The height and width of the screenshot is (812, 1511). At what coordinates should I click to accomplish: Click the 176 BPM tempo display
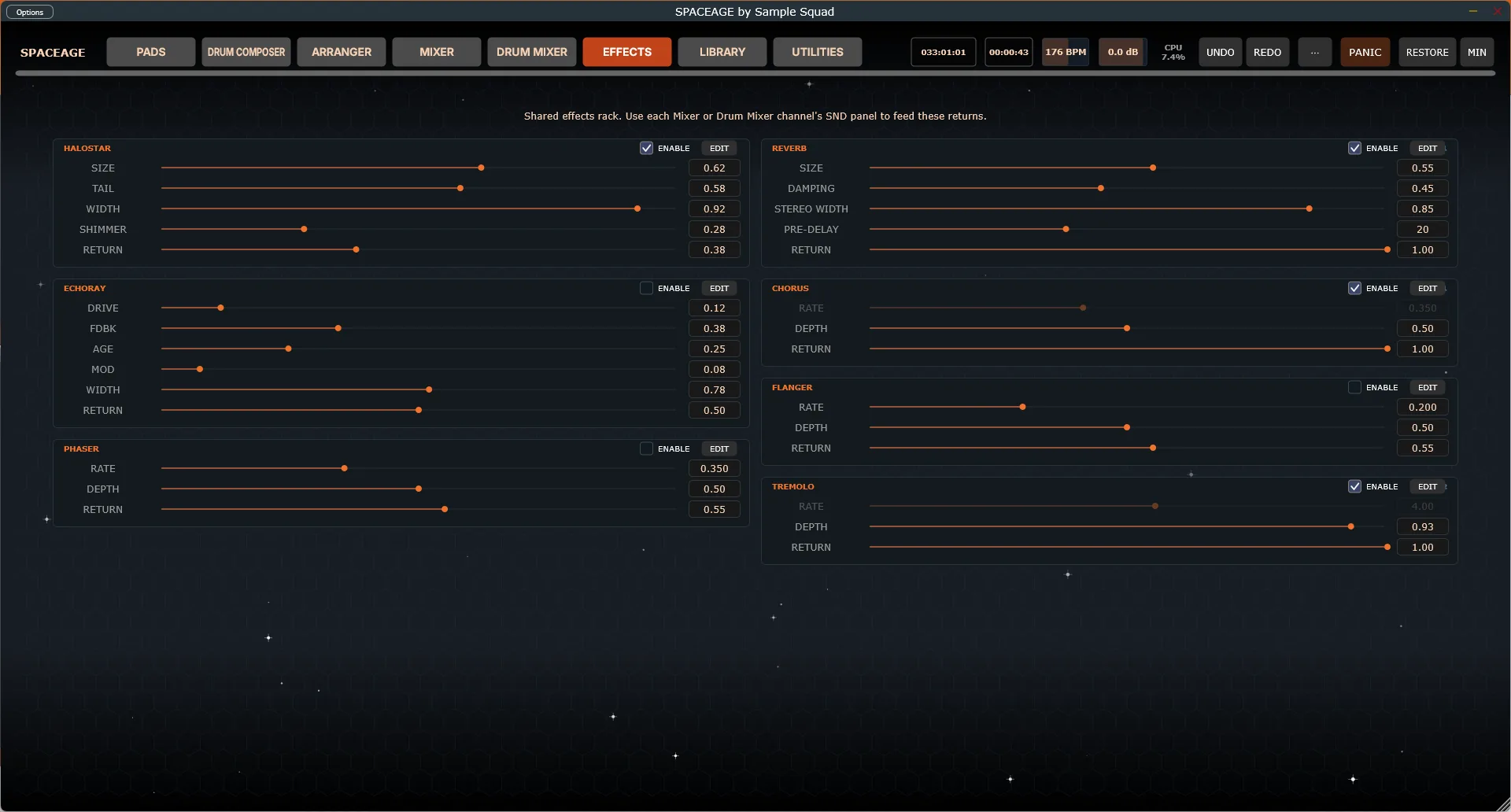click(x=1066, y=52)
